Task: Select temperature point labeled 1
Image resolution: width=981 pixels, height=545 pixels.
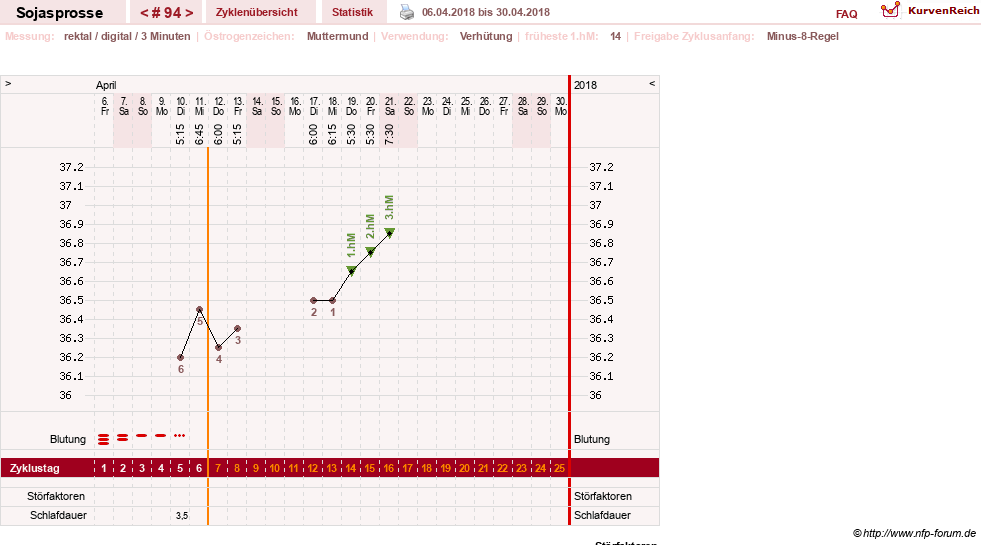Action: [332, 300]
